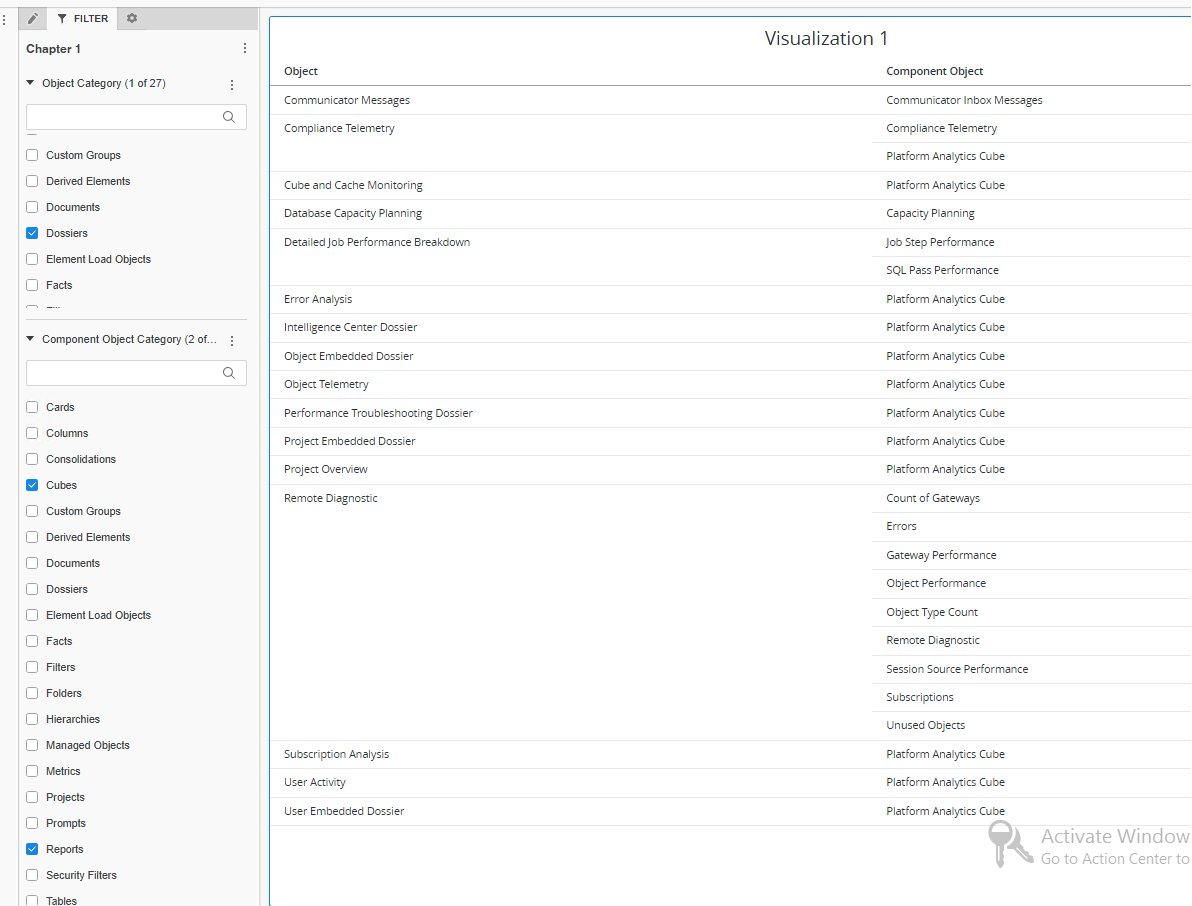Click inside the Object Category search box
This screenshot has width=1192, height=906.
tap(125, 117)
